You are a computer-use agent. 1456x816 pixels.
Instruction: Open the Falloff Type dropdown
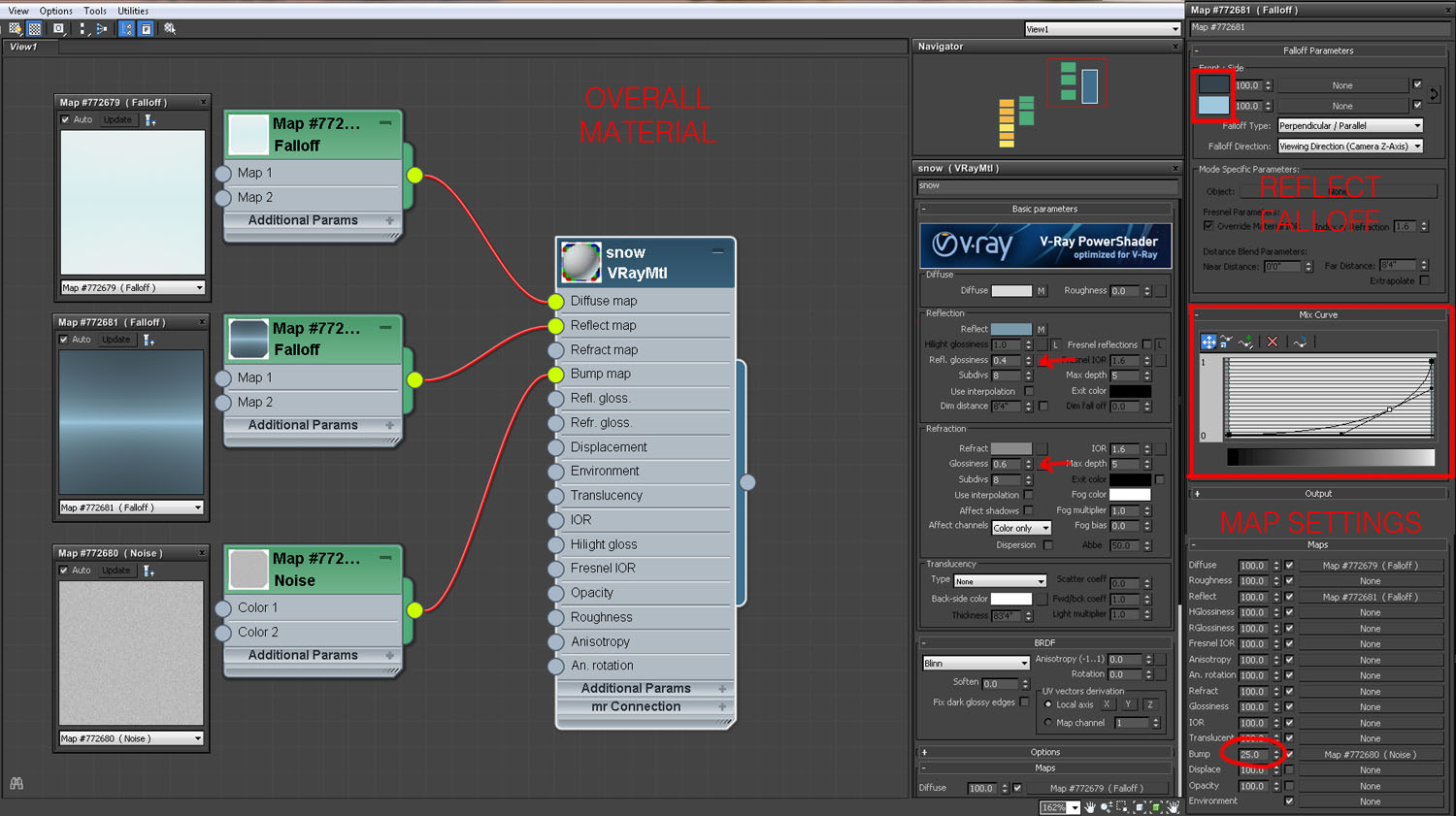pos(1349,126)
